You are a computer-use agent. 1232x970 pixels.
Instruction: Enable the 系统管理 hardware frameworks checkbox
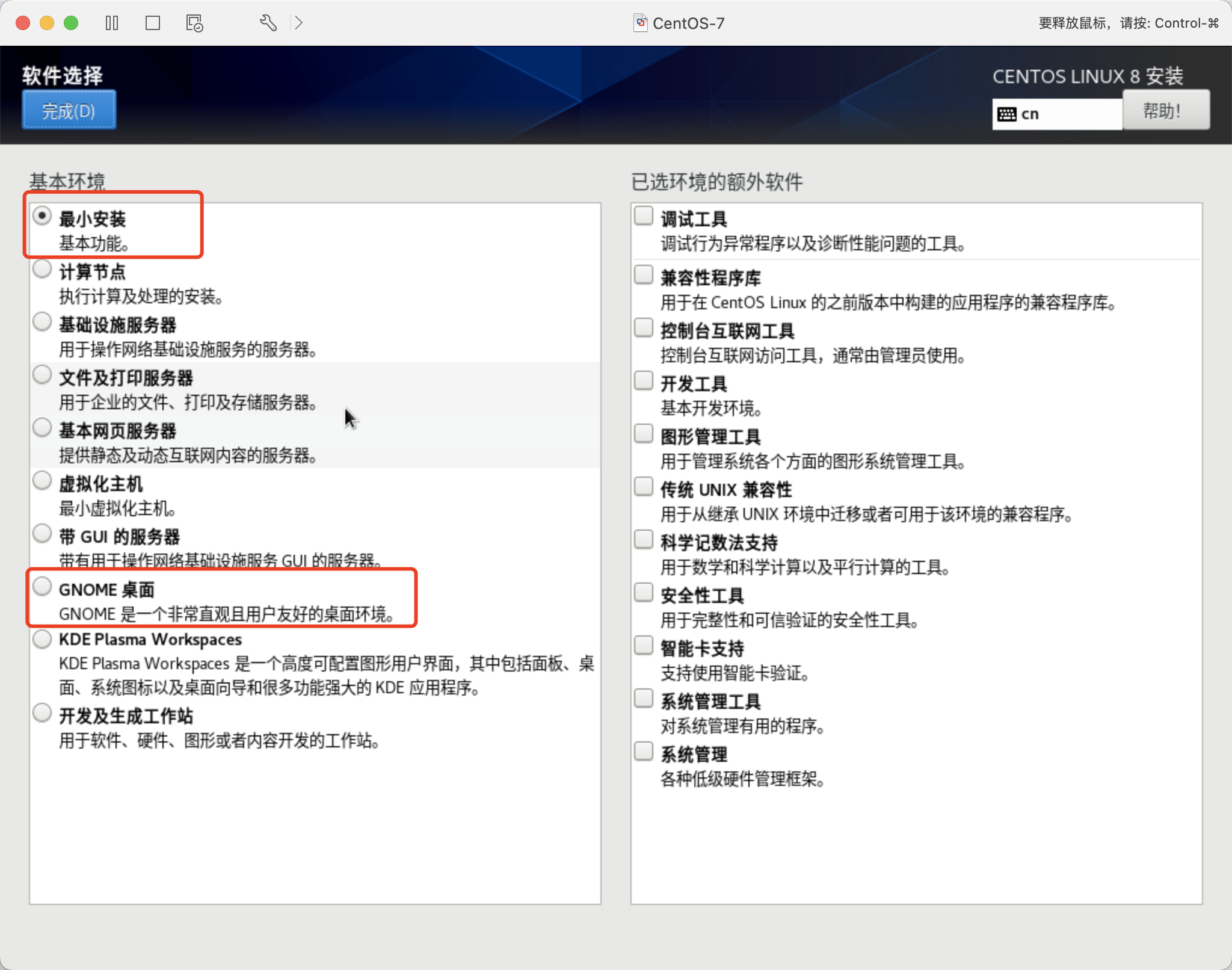(x=644, y=752)
